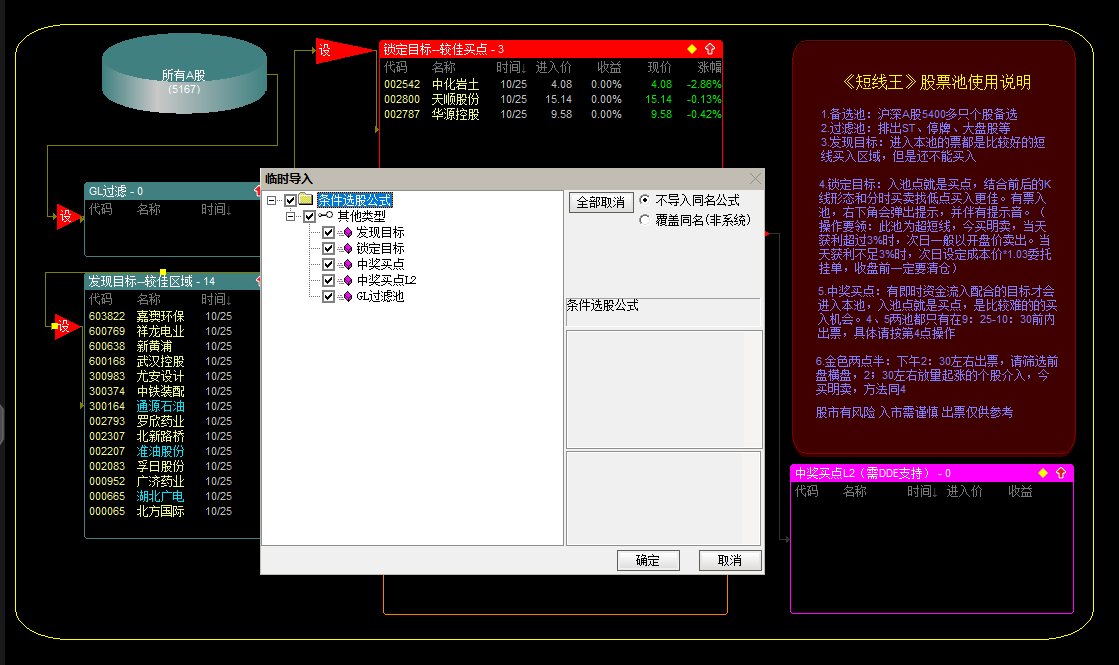
Task: Collapse the 其他类型 tree branch
Action: click(x=291, y=216)
